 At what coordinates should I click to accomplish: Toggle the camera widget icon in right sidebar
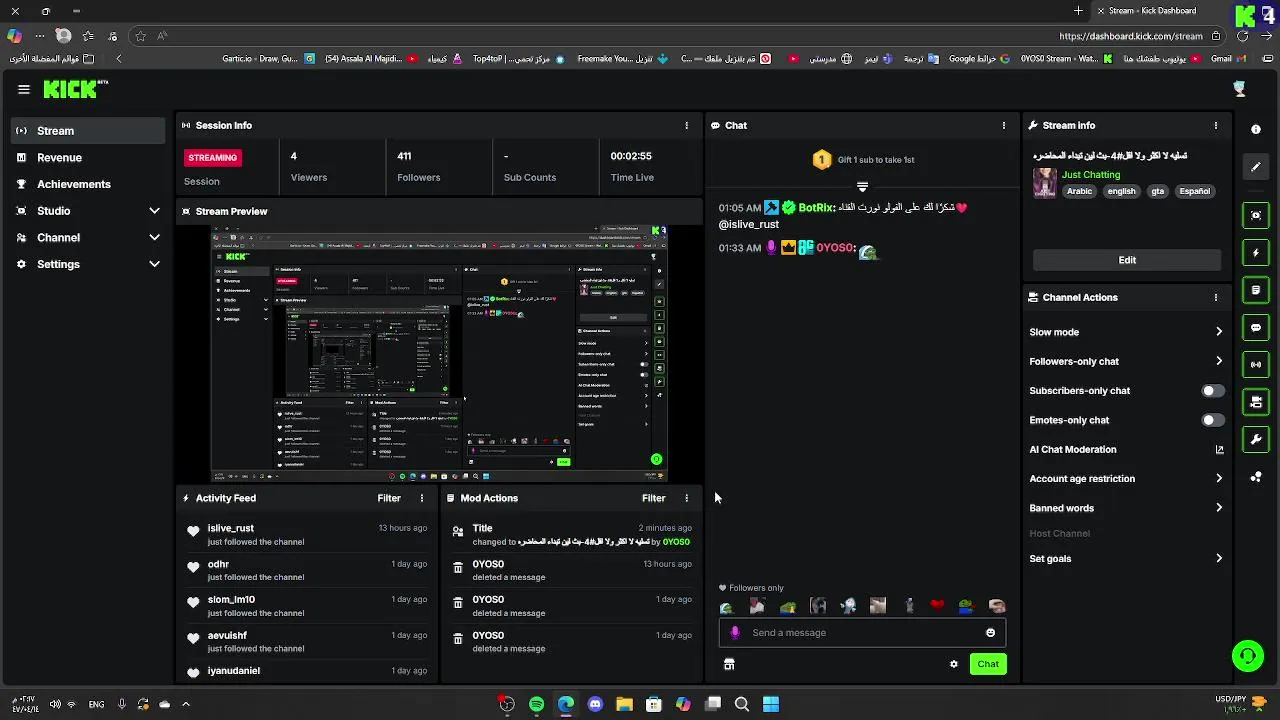(1256, 402)
